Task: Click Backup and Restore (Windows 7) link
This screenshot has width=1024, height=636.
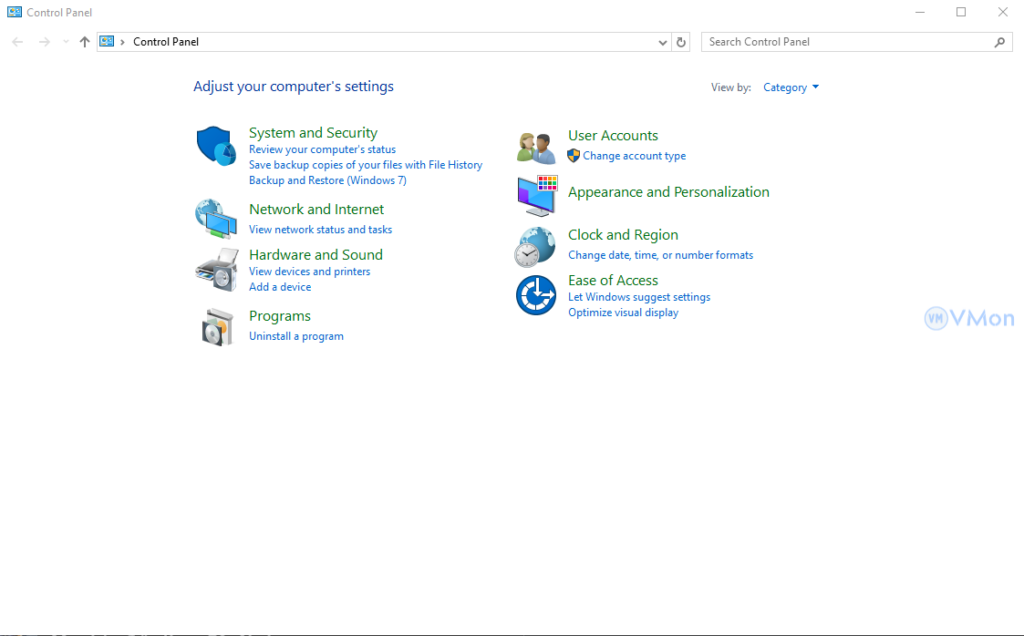Action: click(x=327, y=181)
